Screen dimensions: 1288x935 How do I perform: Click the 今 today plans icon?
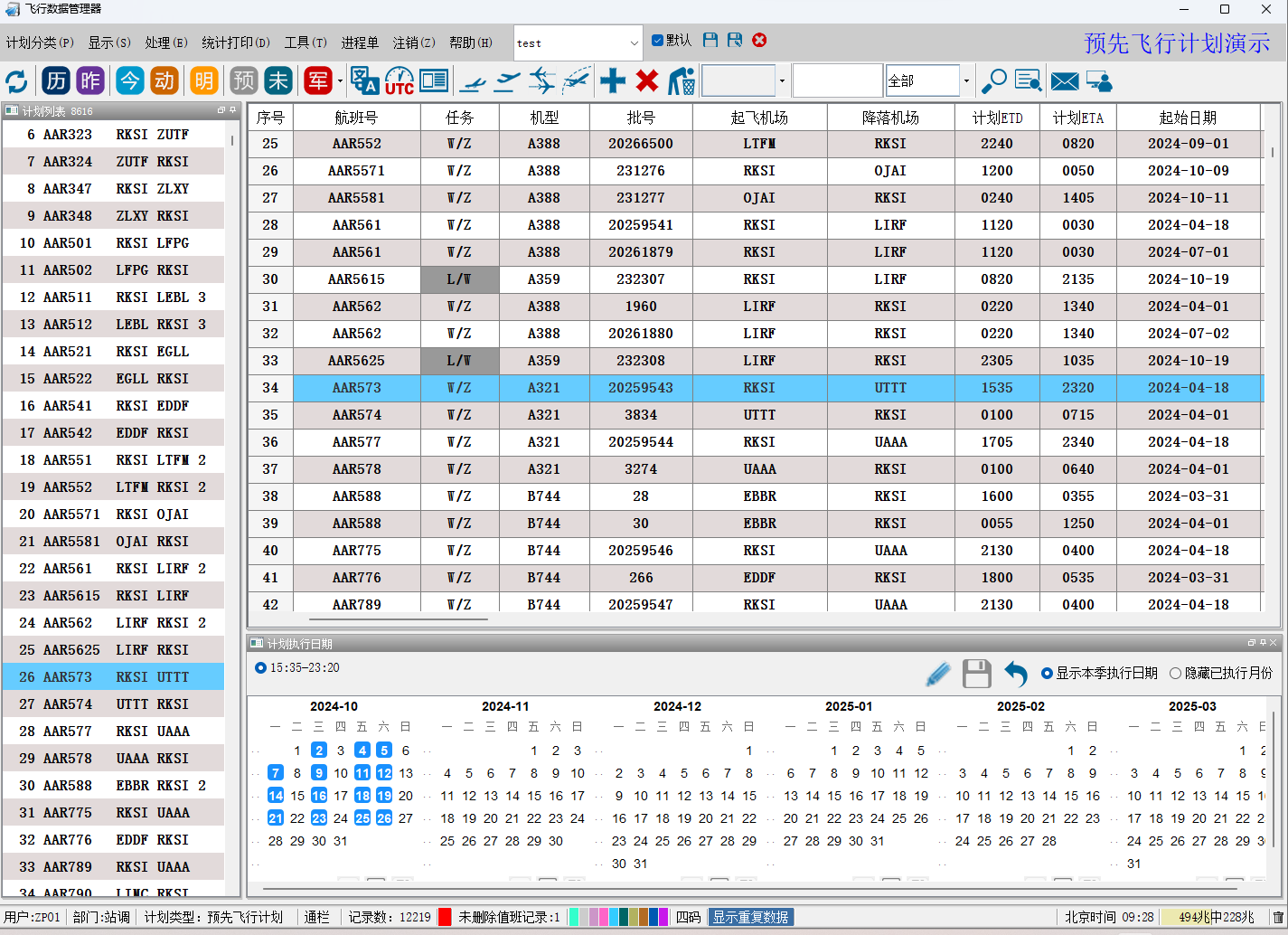point(129,80)
